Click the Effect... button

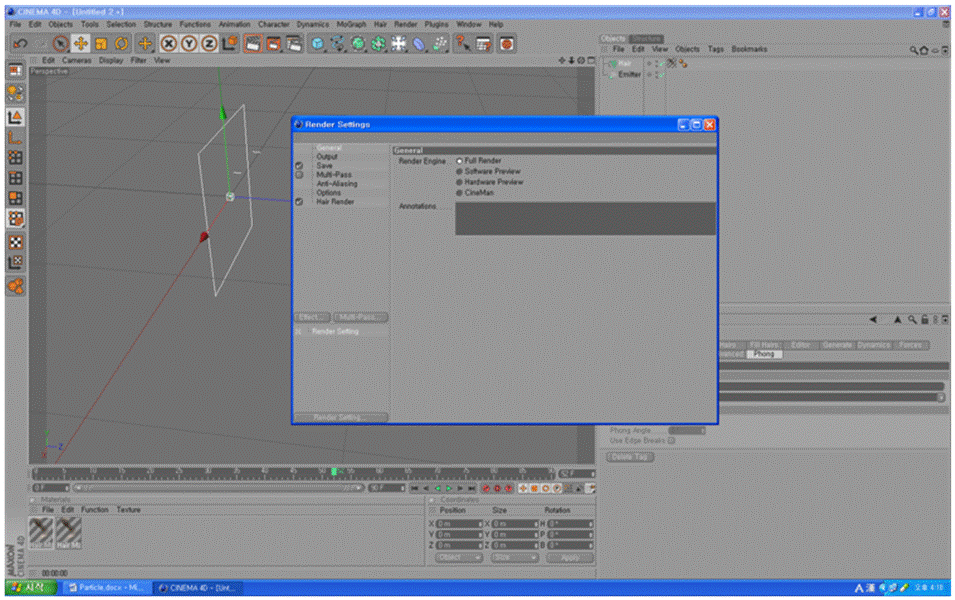(x=312, y=317)
